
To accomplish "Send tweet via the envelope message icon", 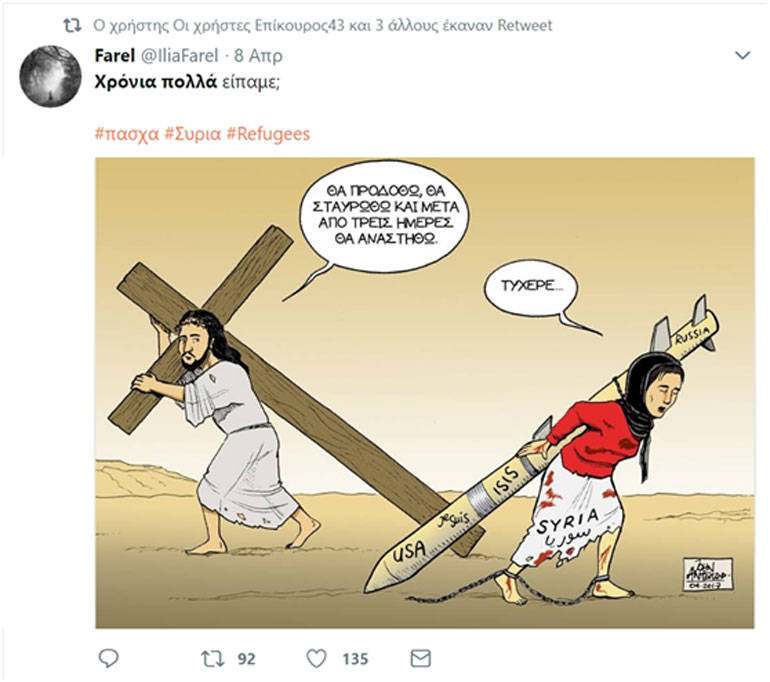I will [x=420, y=658].
